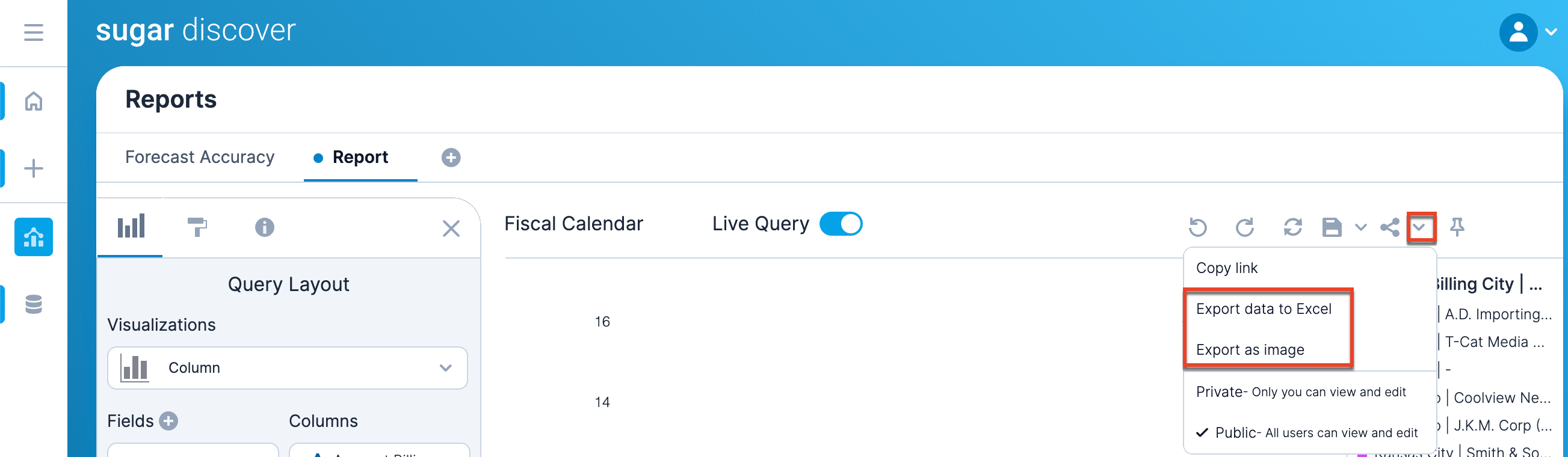Screen dimensions: 1568x457
Task: Choose Export data to Excel
Action: coord(1263,309)
